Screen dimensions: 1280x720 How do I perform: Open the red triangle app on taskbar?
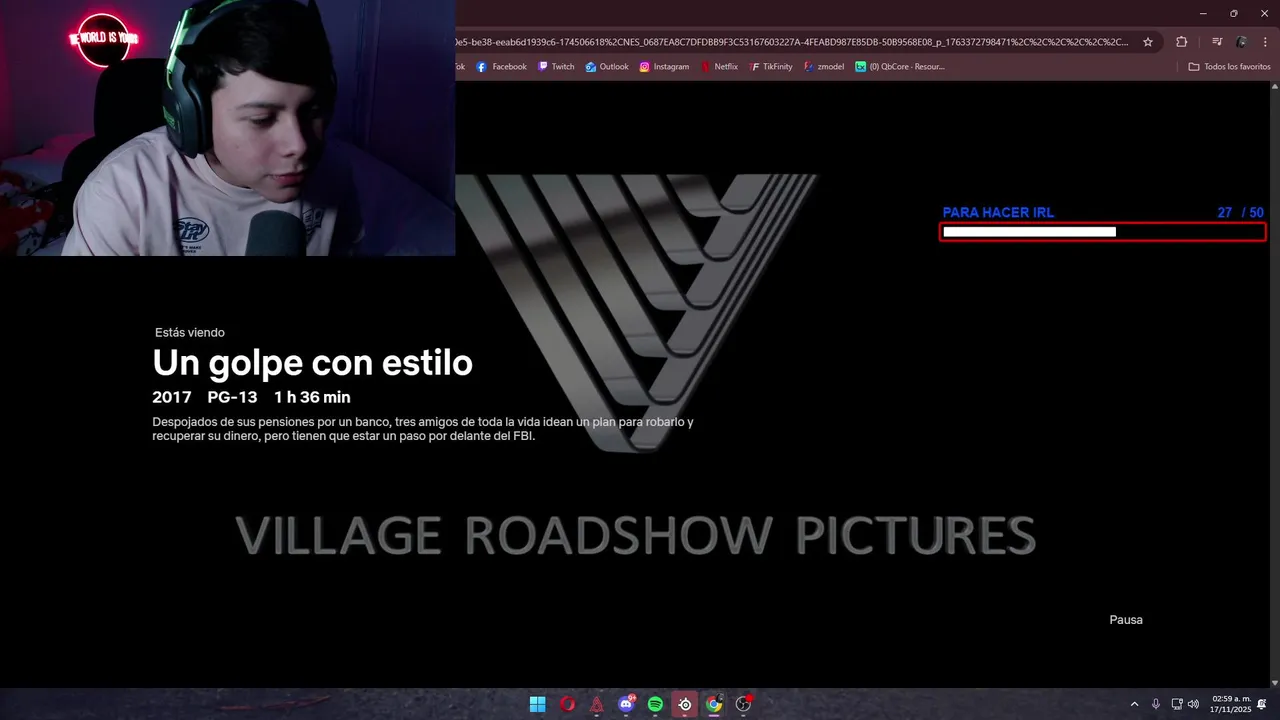point(597,704)
